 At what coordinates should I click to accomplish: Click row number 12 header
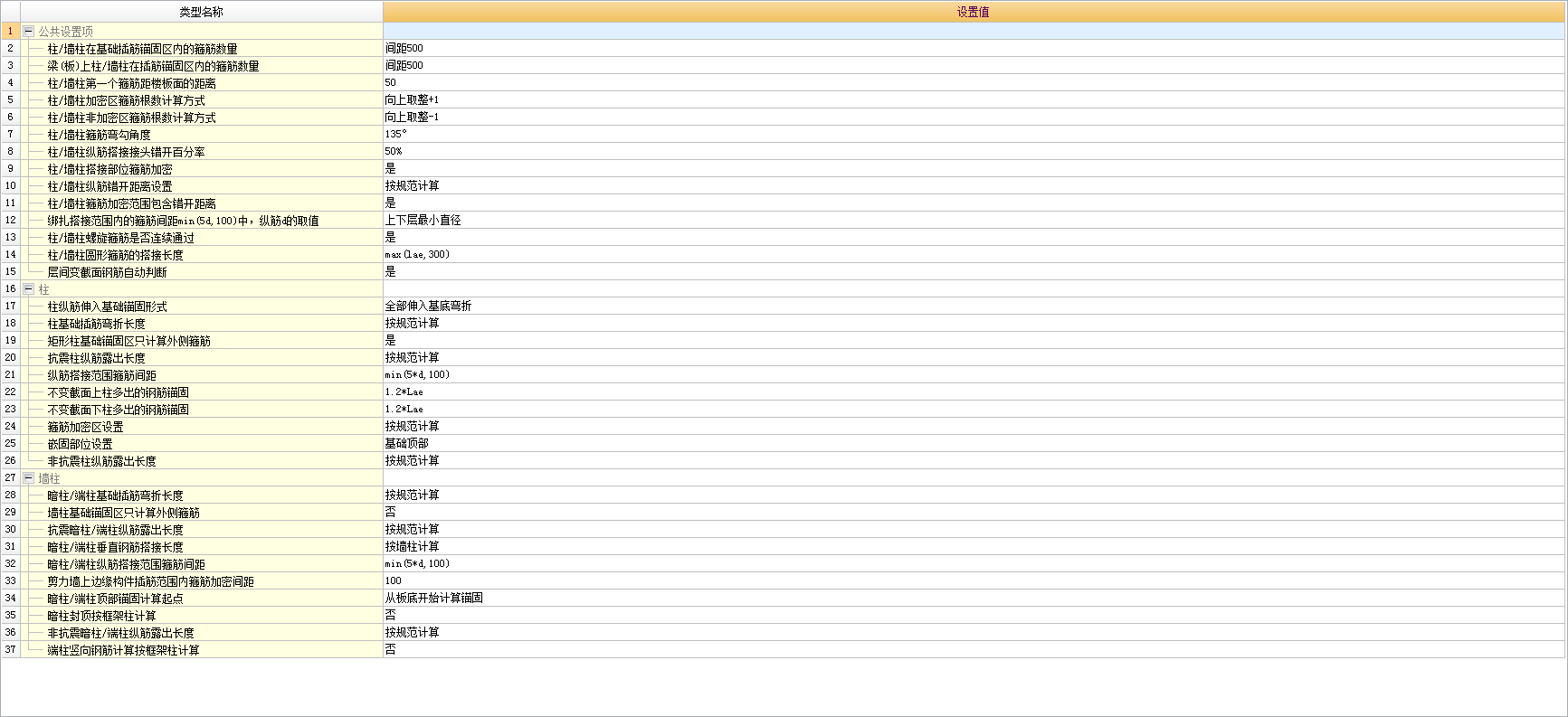pyautogui.click(x=11, y=220)
